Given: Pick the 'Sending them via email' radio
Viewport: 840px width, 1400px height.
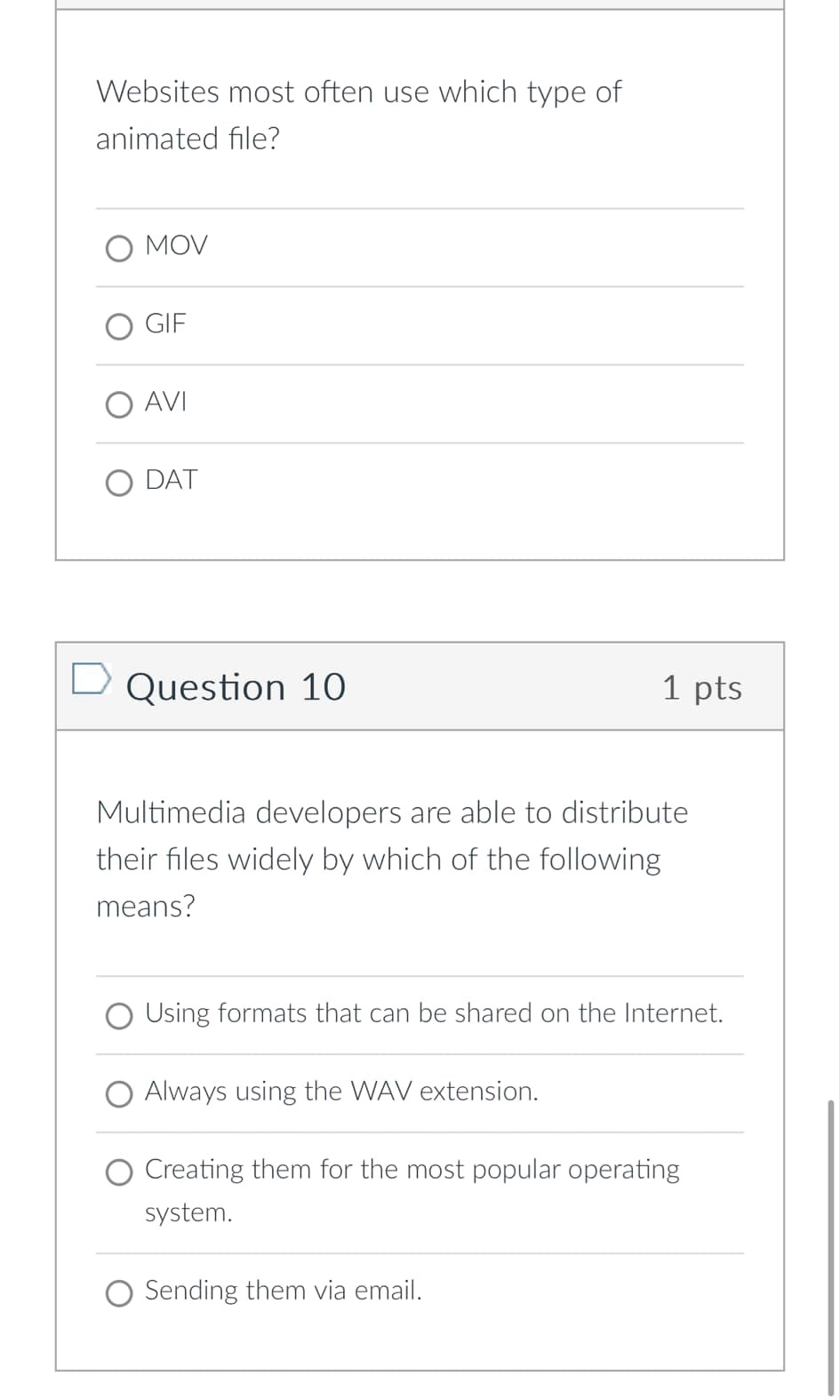Looking at the screenshot, I should [119, 1294].
